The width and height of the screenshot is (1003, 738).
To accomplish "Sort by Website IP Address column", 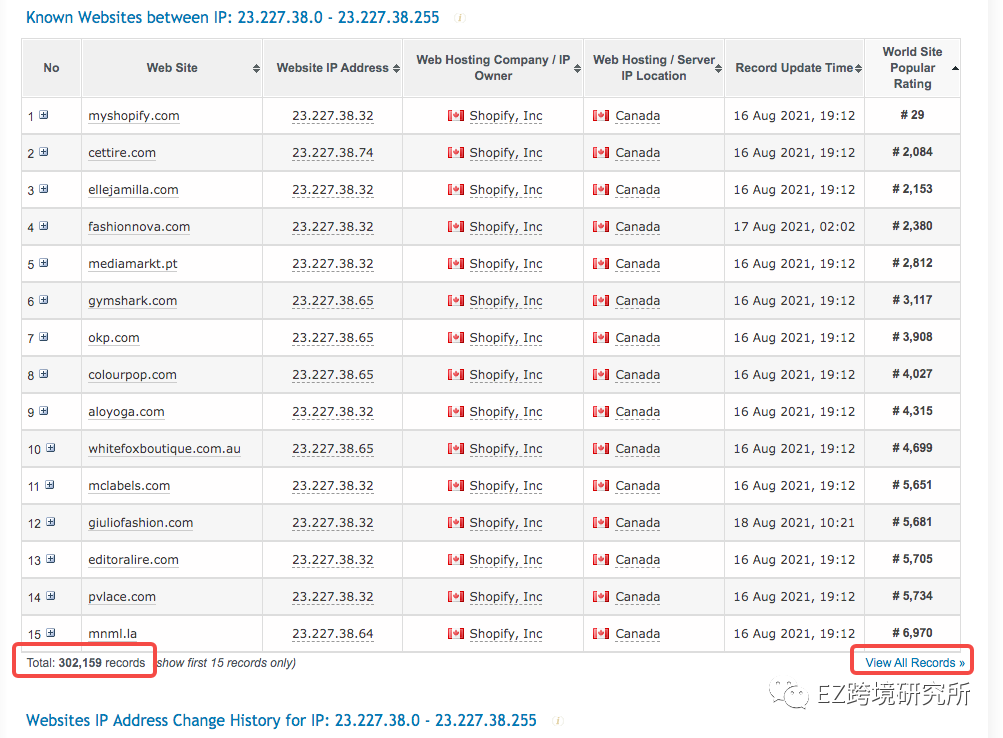I will coord(396,68).
